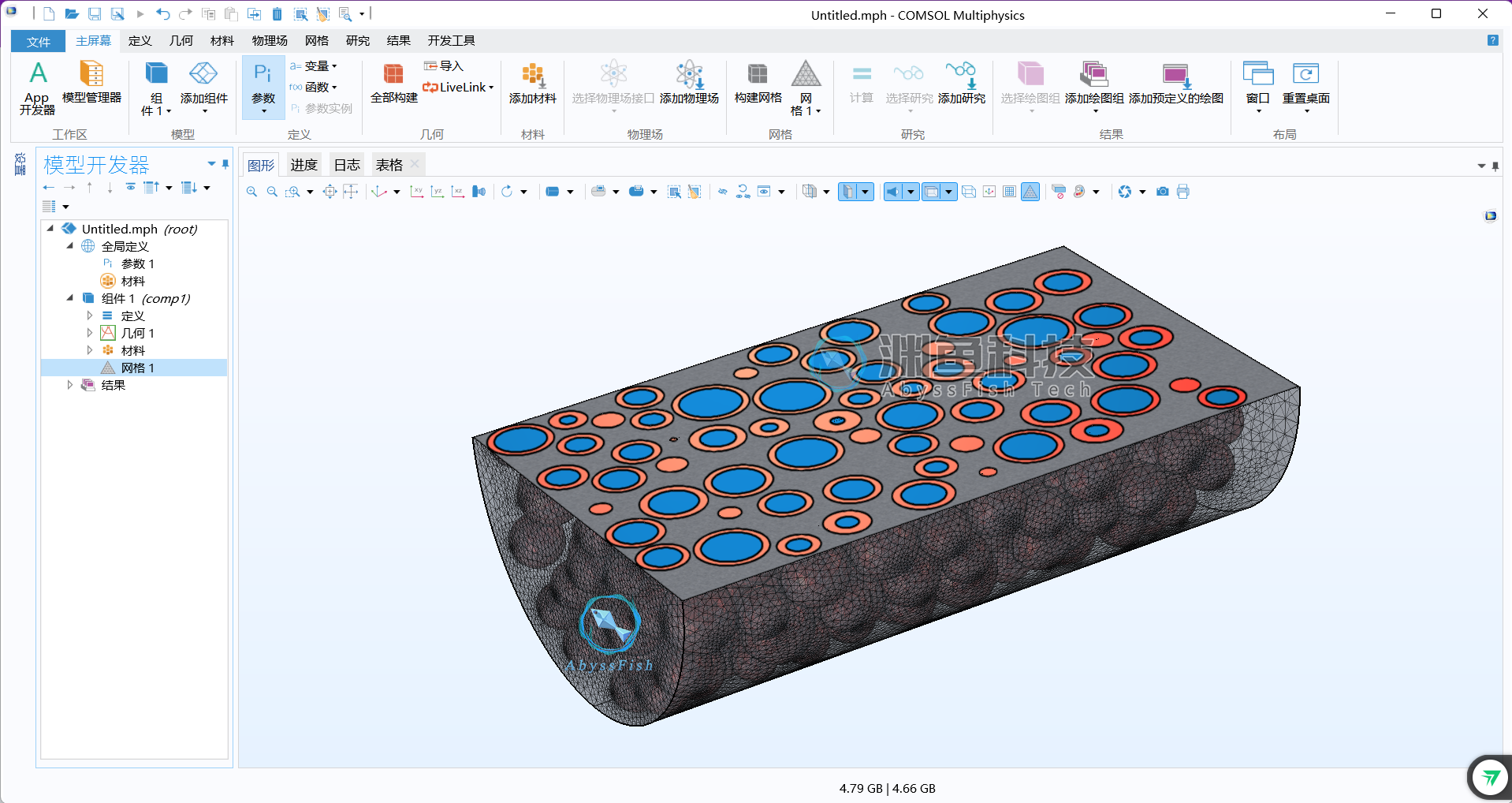Zoom out on the graphics view

[272, 192]
